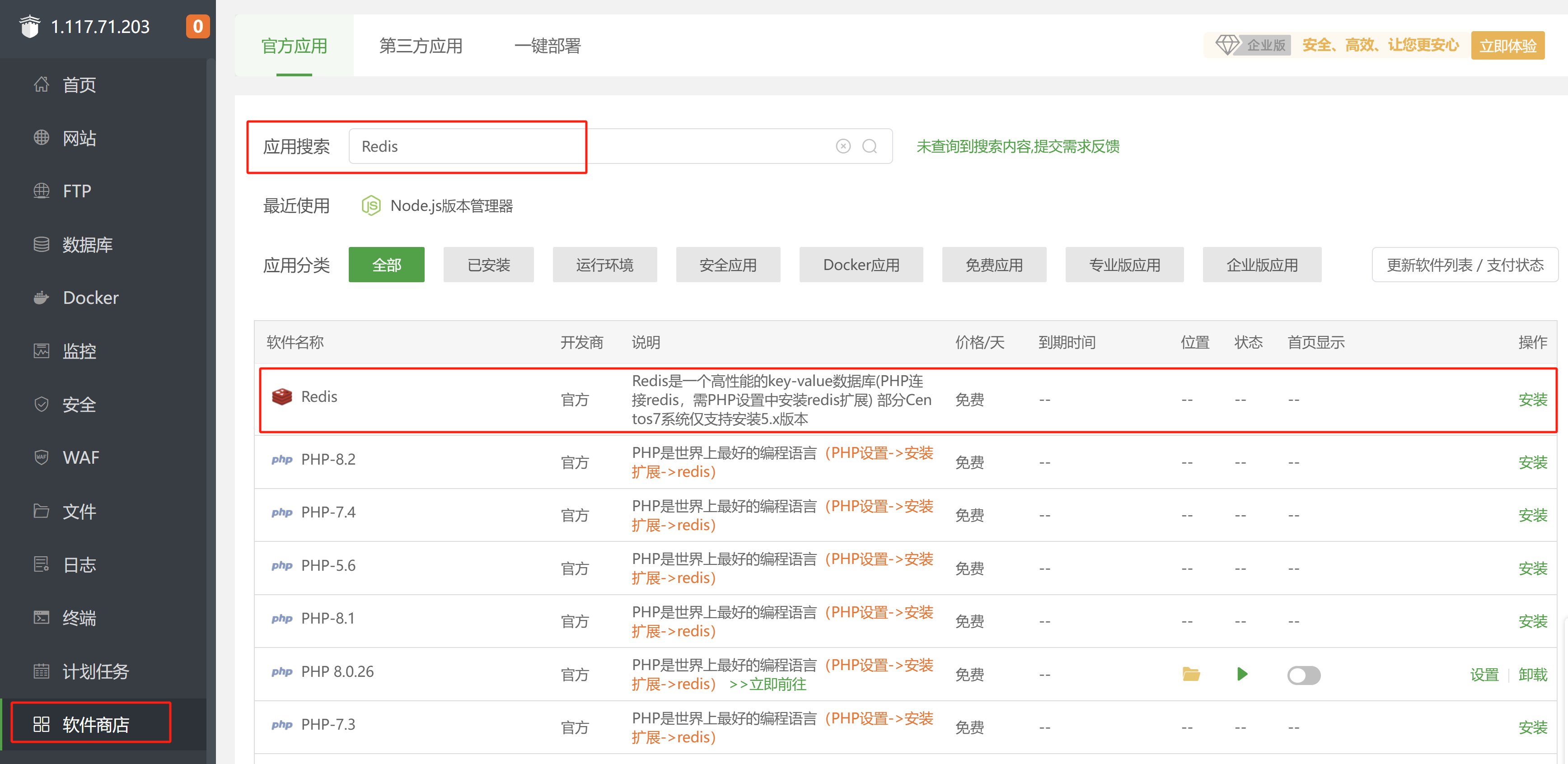Select the Docker应用 category filter
Image resolution: width=1568 pixels, height=764 pixels.
pyautogui.click(x=861, y=265)
